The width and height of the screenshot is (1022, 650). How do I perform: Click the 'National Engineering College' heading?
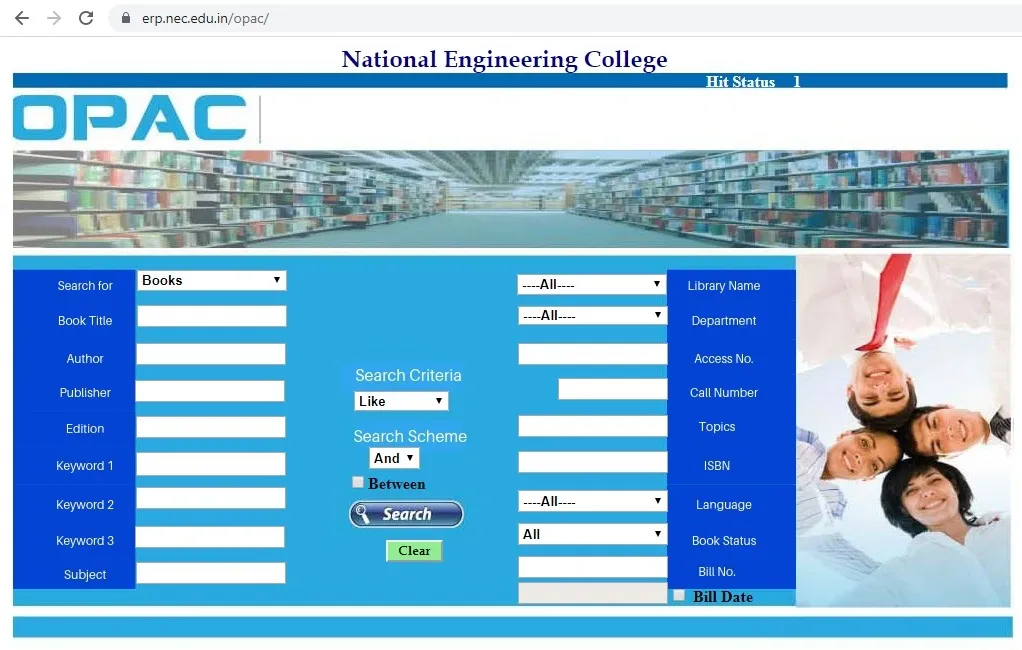504,59
